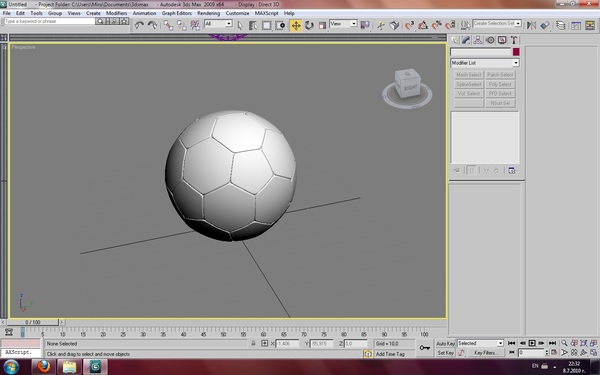Toggle the Auto Key button
This screenshot has width=600, height=375.
click(445, 344)
